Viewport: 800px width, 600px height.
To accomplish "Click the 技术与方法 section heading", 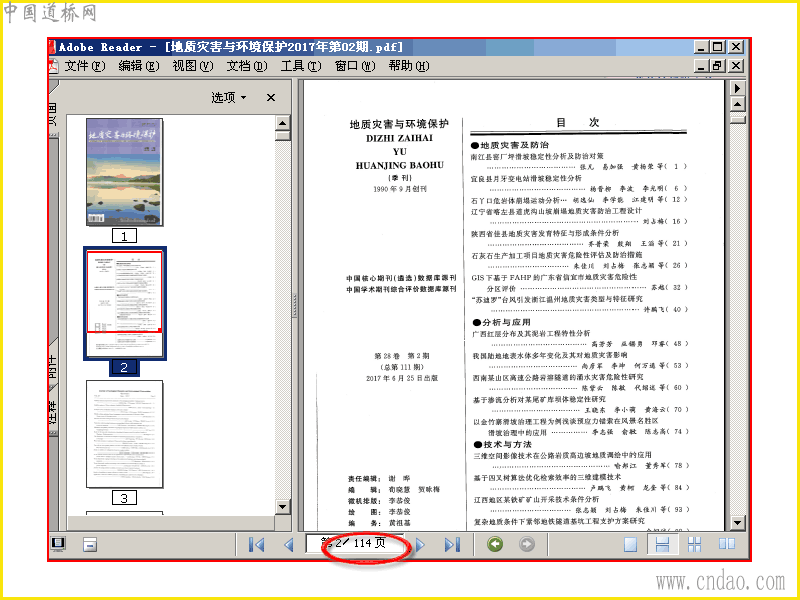I will click(x=503, y=444).
